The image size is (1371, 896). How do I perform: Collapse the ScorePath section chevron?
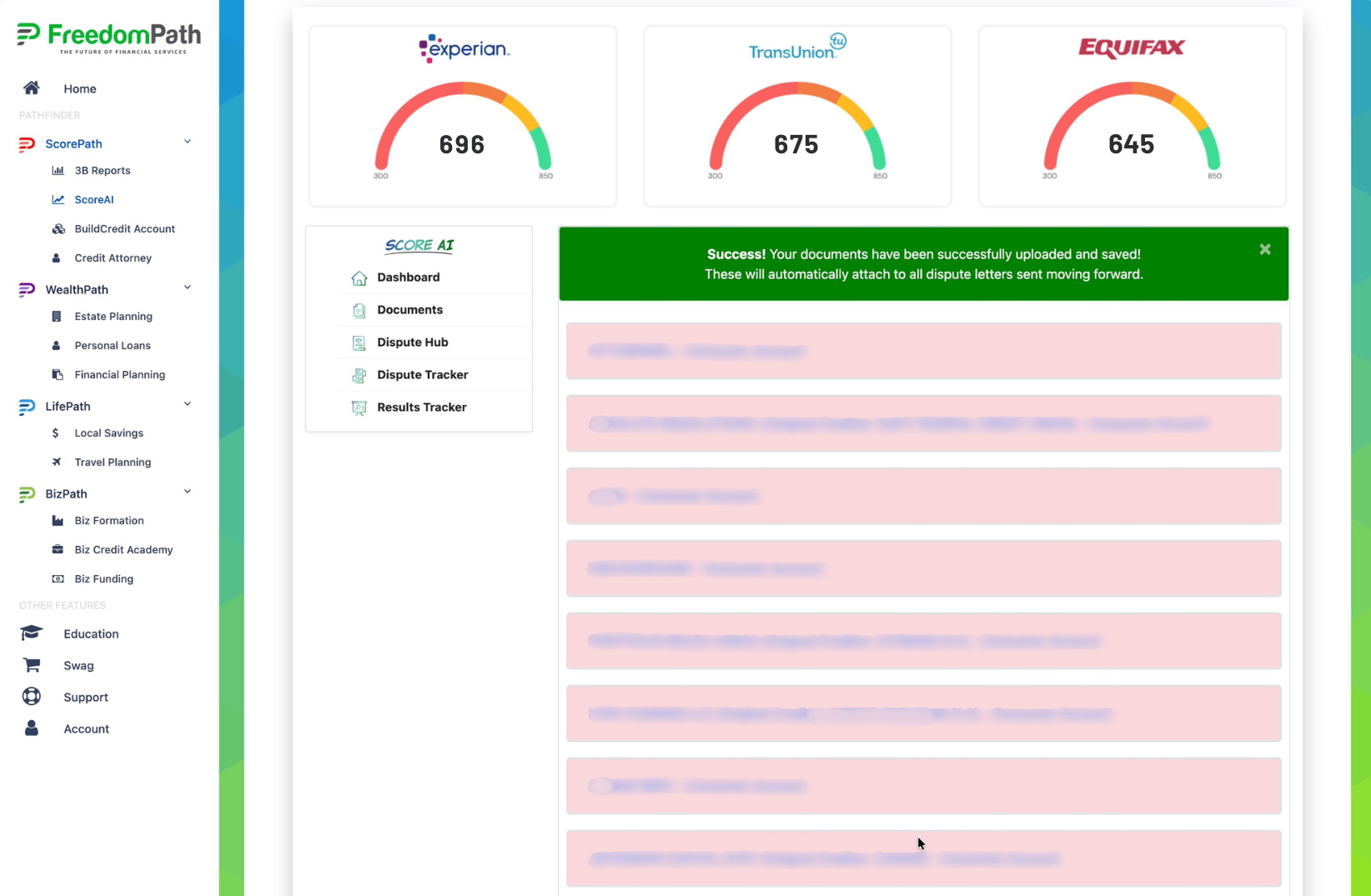pyautogui.click(x=188, y=142)
